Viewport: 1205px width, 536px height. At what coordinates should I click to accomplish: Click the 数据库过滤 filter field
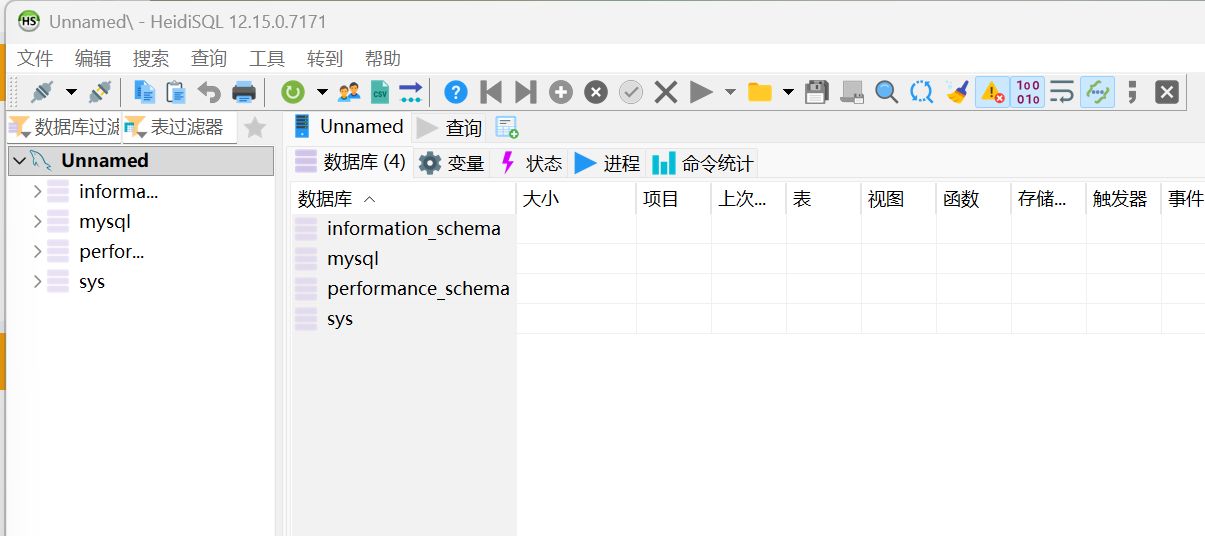(64, 127)
